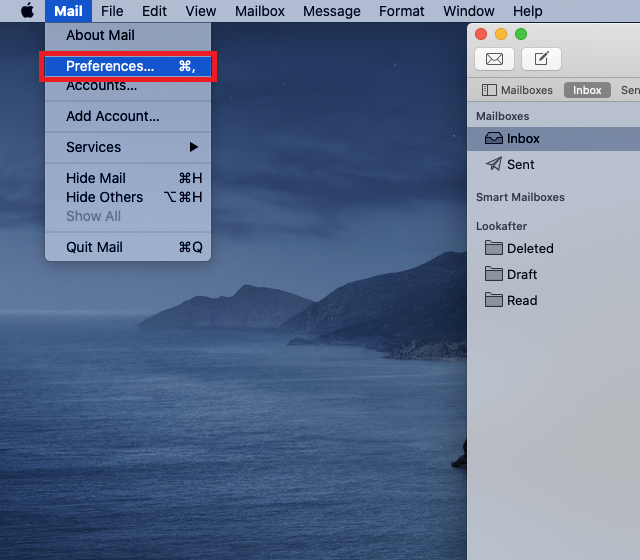640x560 pixels.
Task: Close the Mail window with red button
Action: tap(481, 34)
